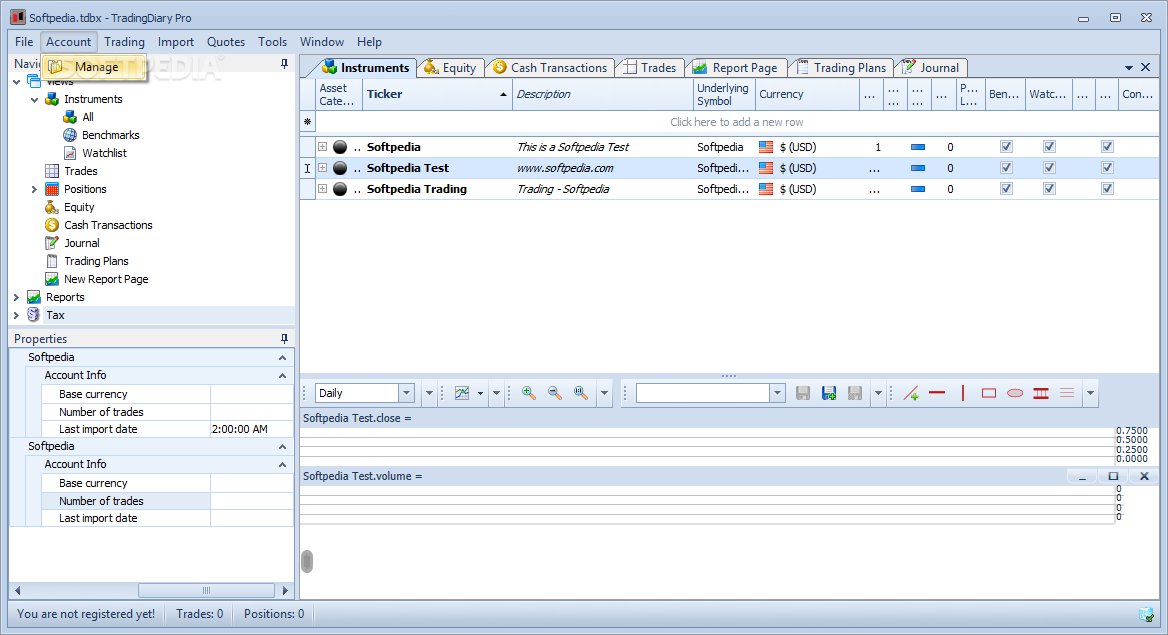Close the active tab page with X
The width and height of the screenshot is (1168, 635).
[1146, 67]
